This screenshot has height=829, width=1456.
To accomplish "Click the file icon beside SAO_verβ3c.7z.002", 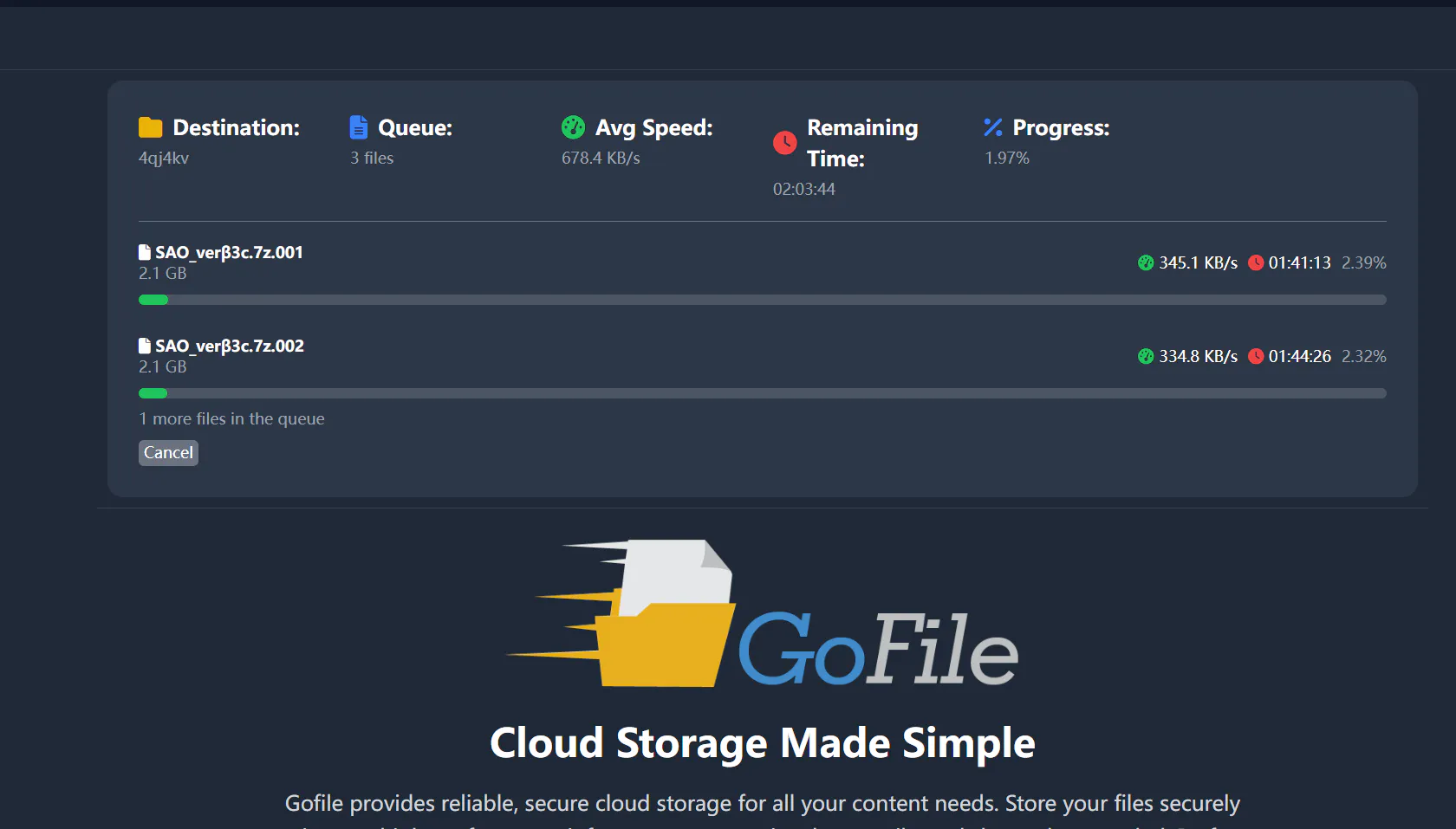I will coord(145,346).
